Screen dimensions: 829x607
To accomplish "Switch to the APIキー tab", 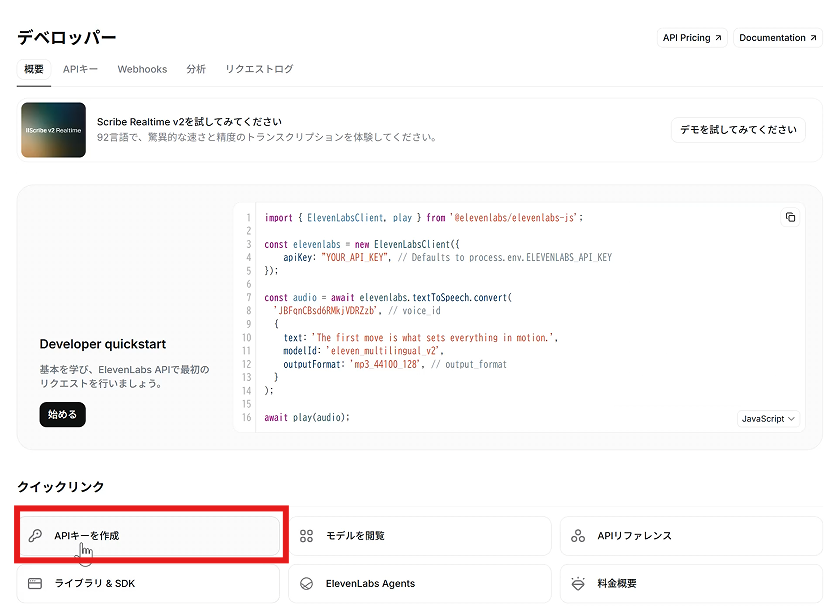I will pos(80,69).
